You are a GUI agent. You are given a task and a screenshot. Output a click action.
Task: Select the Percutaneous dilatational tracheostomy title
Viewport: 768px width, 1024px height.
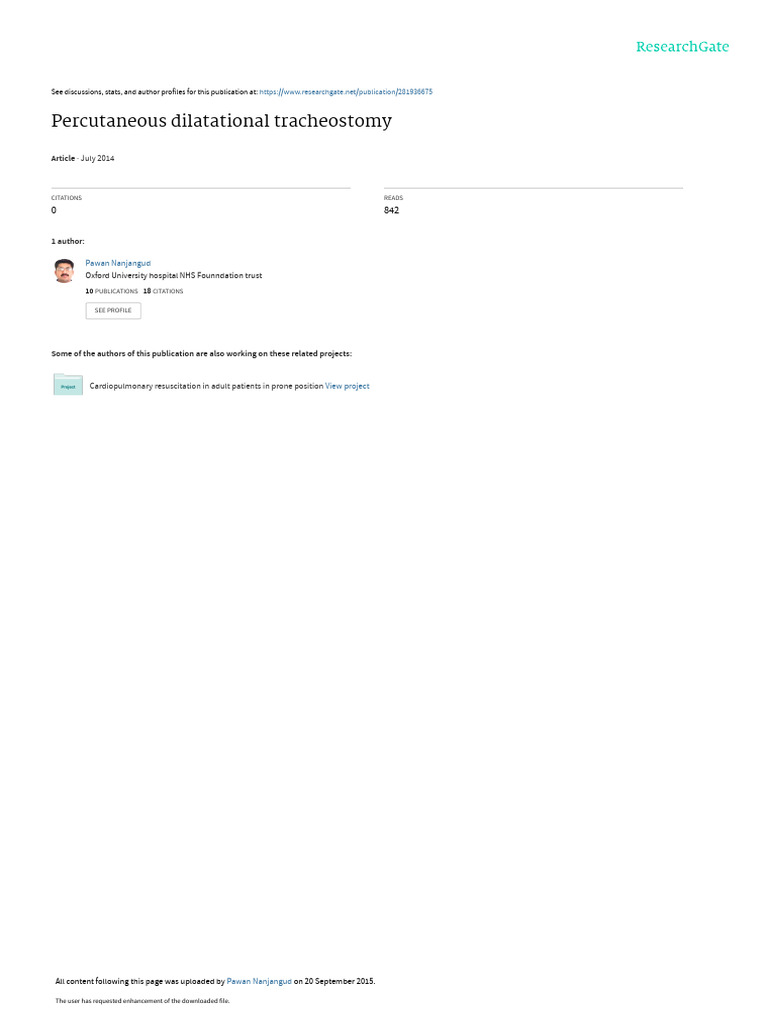(x=221, y=121)
